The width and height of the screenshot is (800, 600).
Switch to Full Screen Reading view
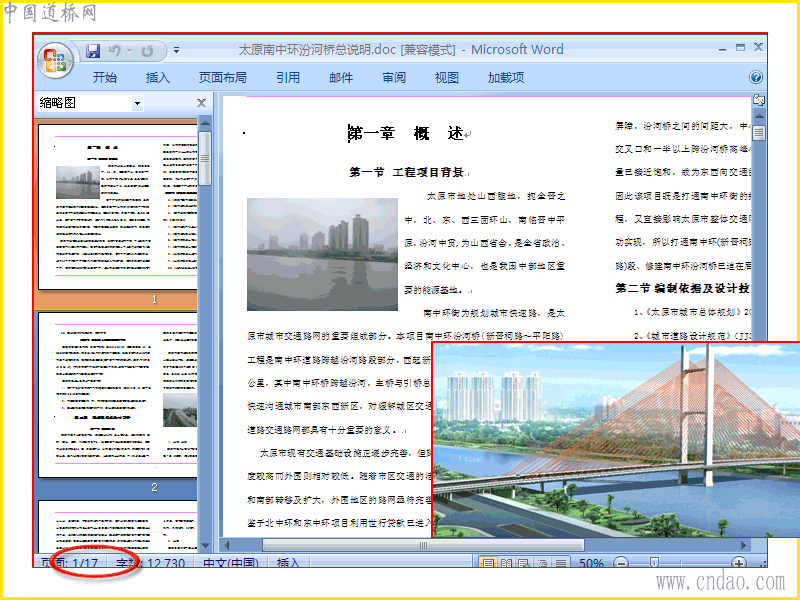(506, 563)
